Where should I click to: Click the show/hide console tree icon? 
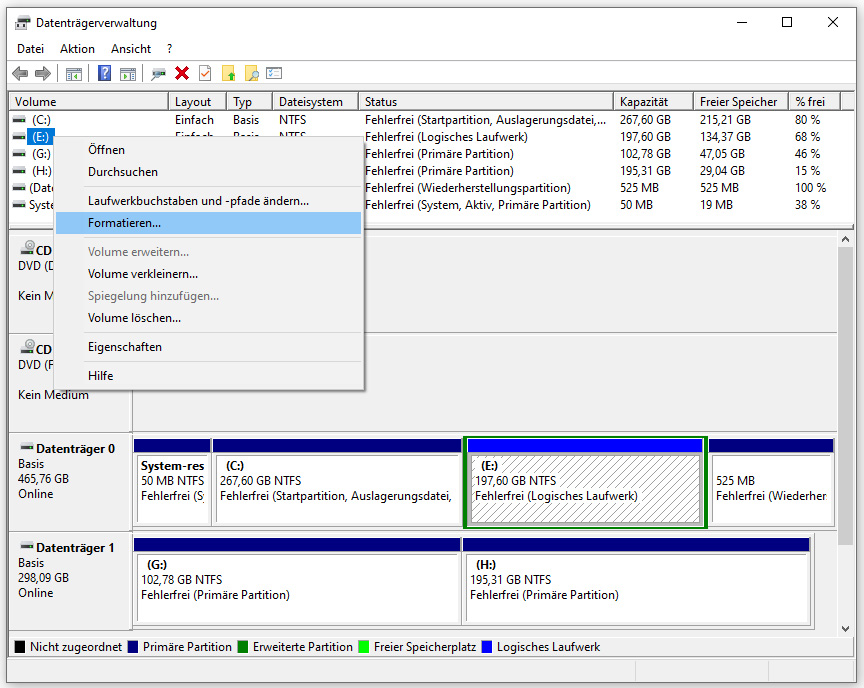pyautogui.click(x=74, y=73)
